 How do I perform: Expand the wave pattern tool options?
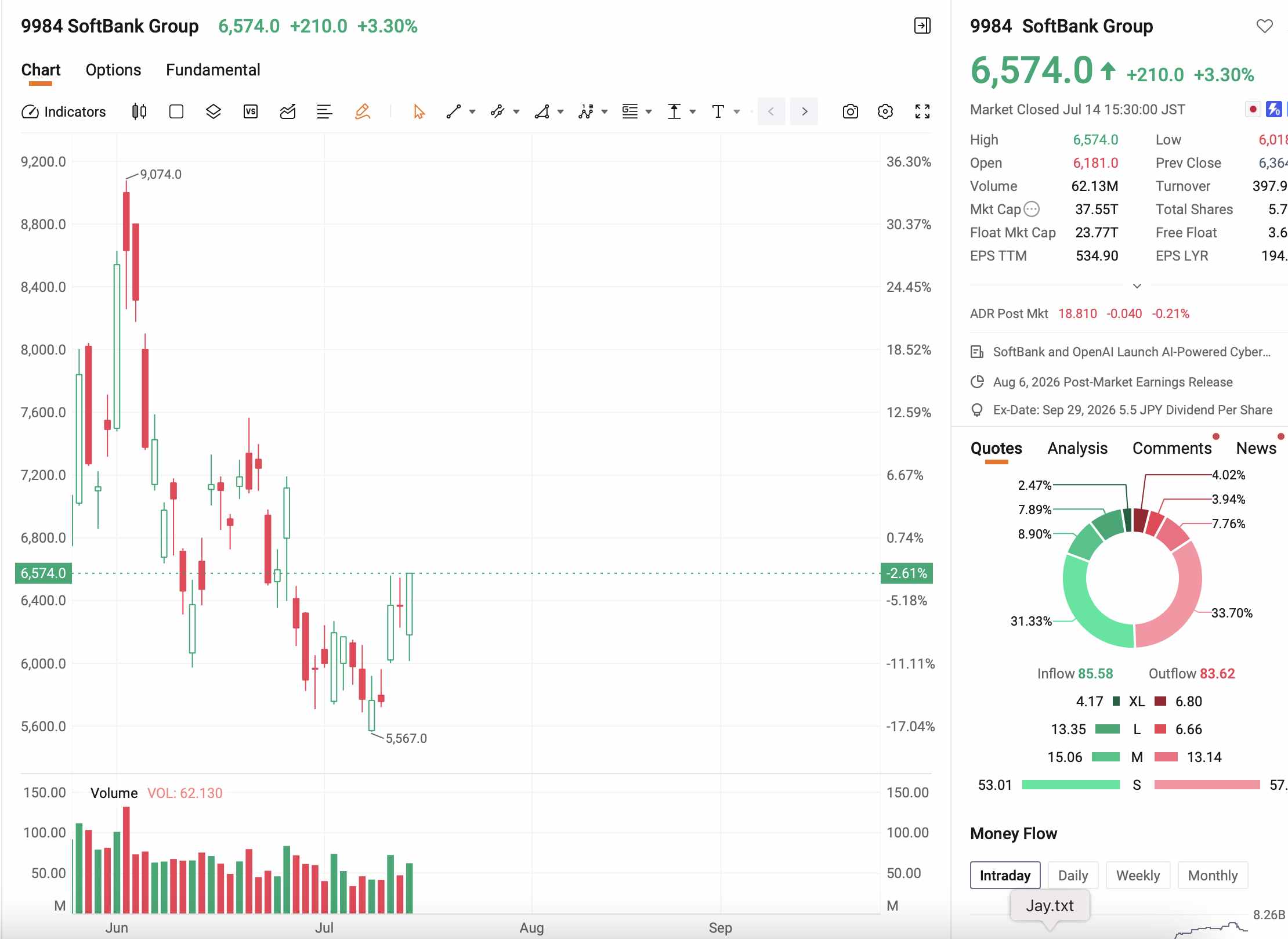coord(605,112)
